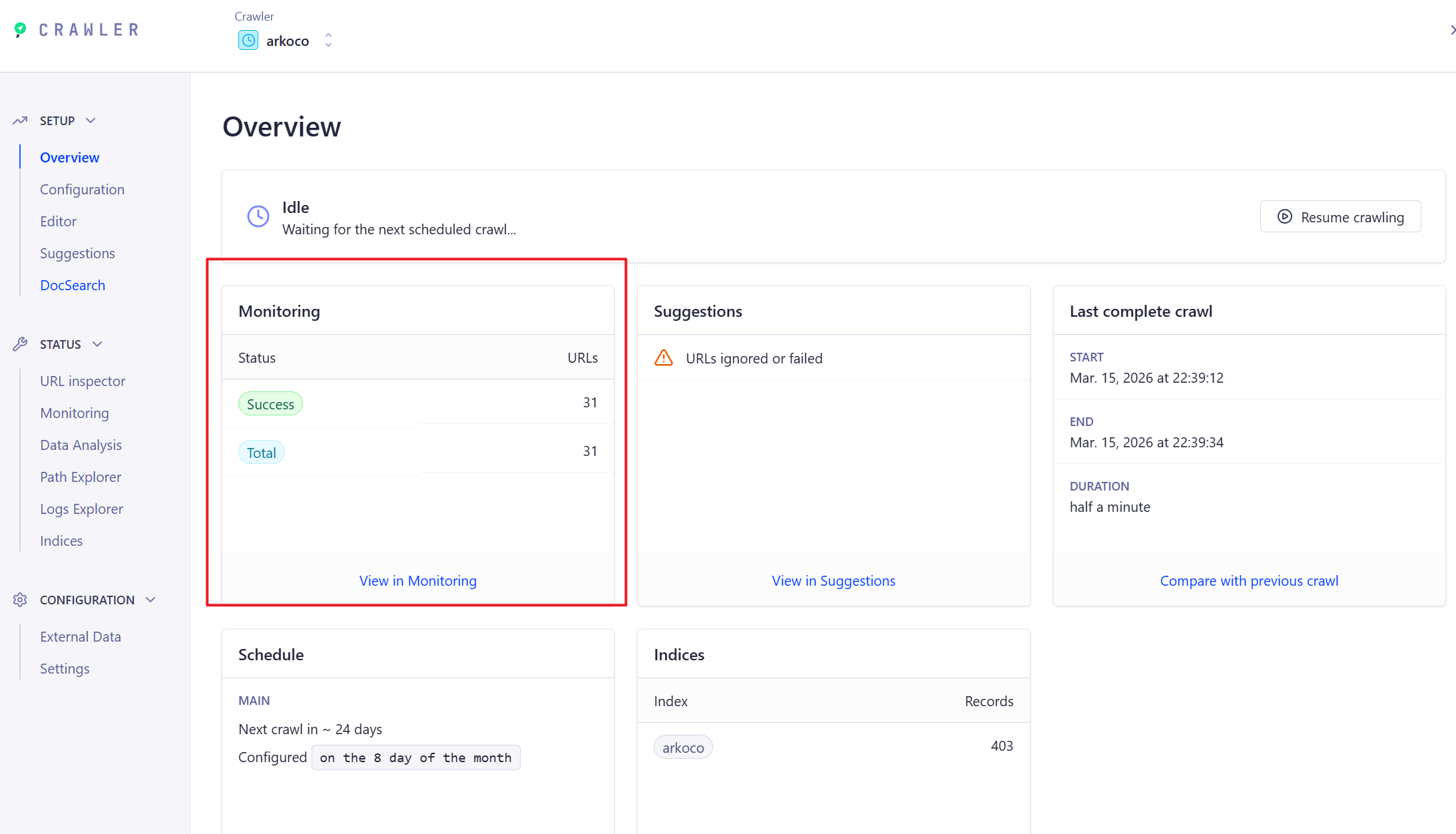Screen dimensions: 1456x834
Task: Select Monitoring in the Status sidebar
Action: pos(75,413)
